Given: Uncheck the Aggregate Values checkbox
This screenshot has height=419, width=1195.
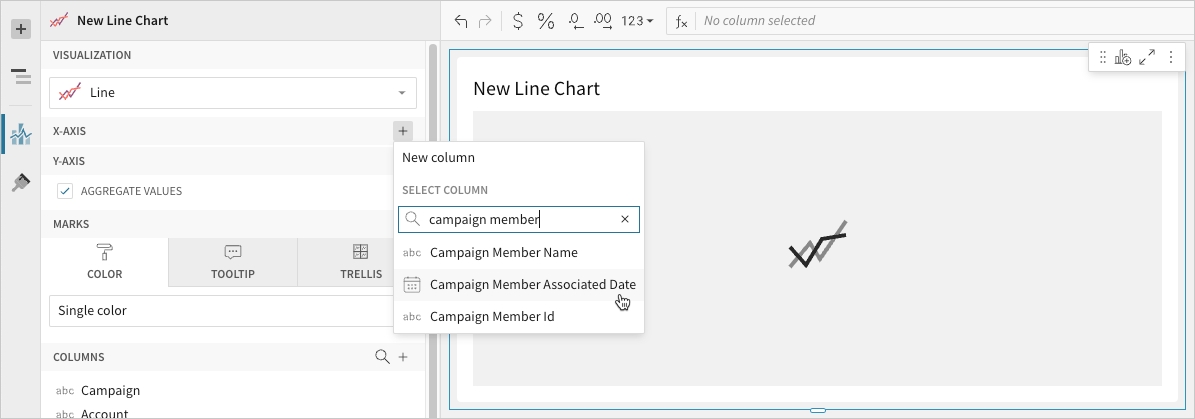Looking at the screenshot, I should coord(65,191).
